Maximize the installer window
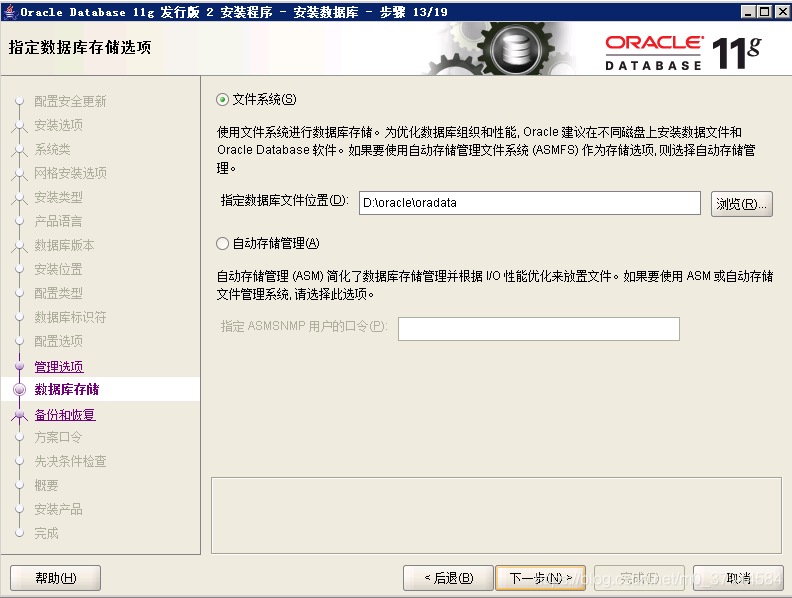 (x=765, y=11)
